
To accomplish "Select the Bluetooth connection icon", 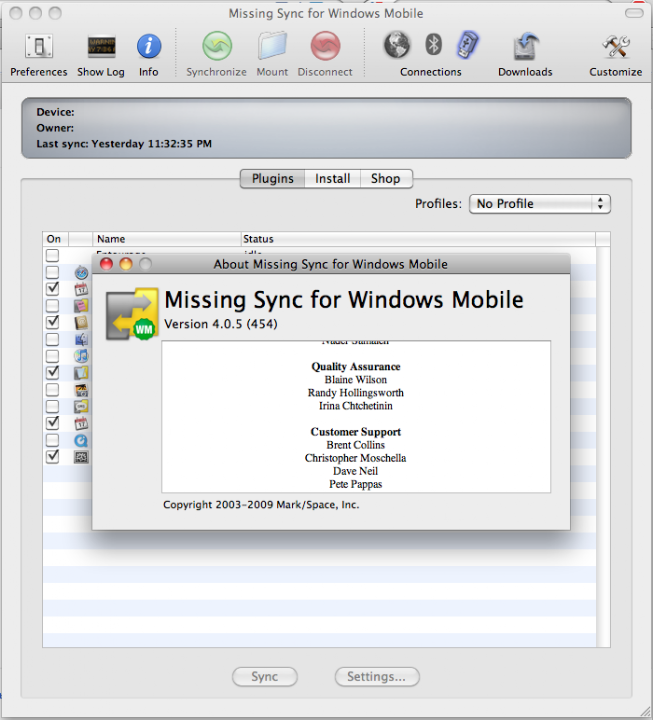I will pos(433,45).
